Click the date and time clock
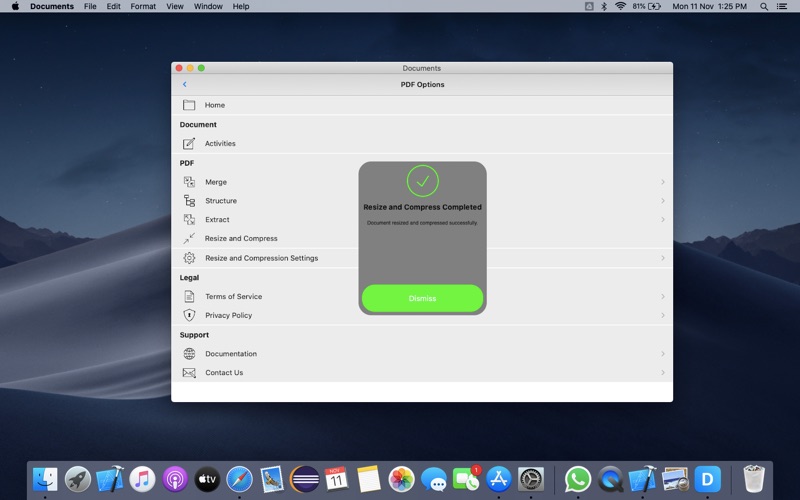The width and height of the screenshot is (800, 500). point(709,6)
